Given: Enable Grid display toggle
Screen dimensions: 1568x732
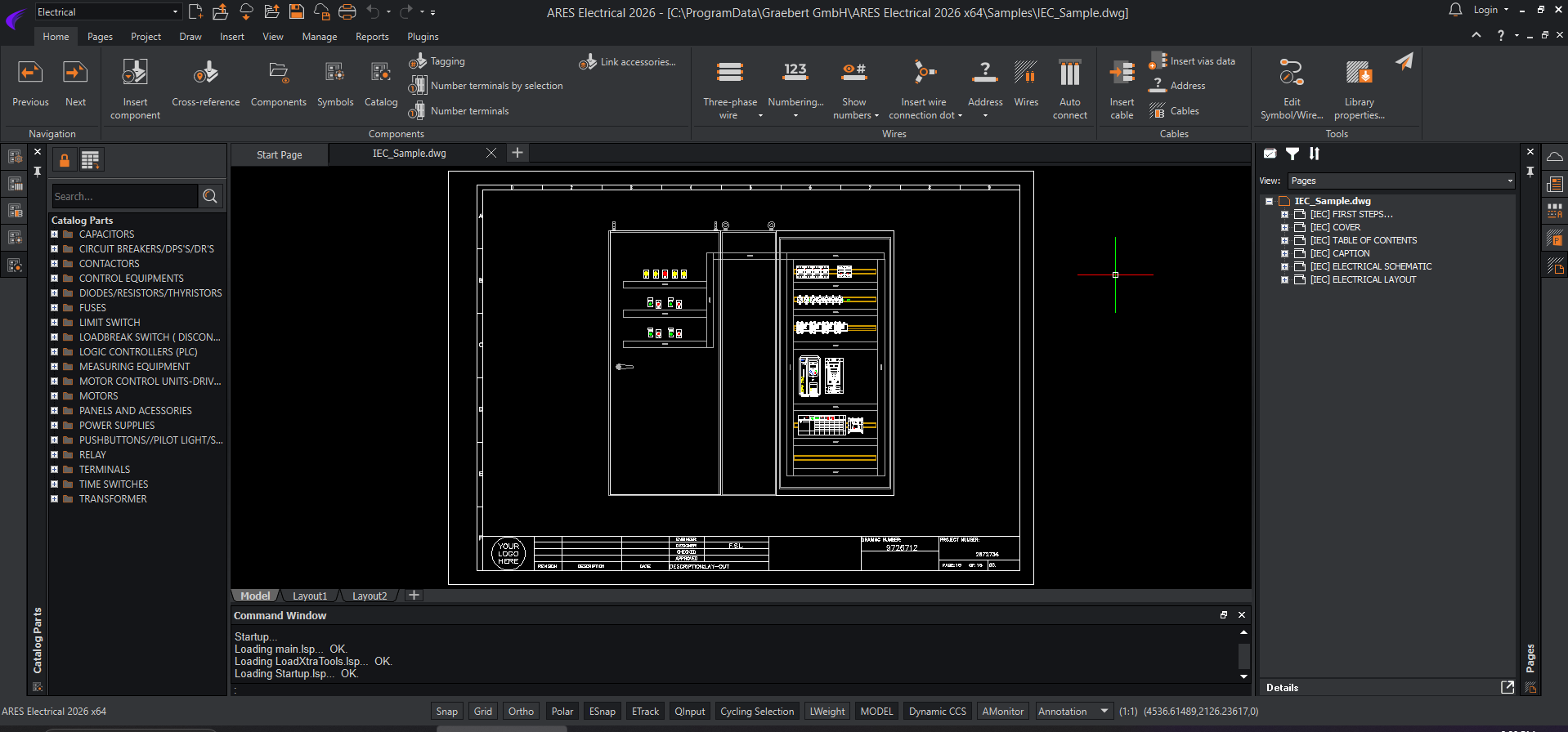Looking at the screenshot, I should click(x=483, y=712).
